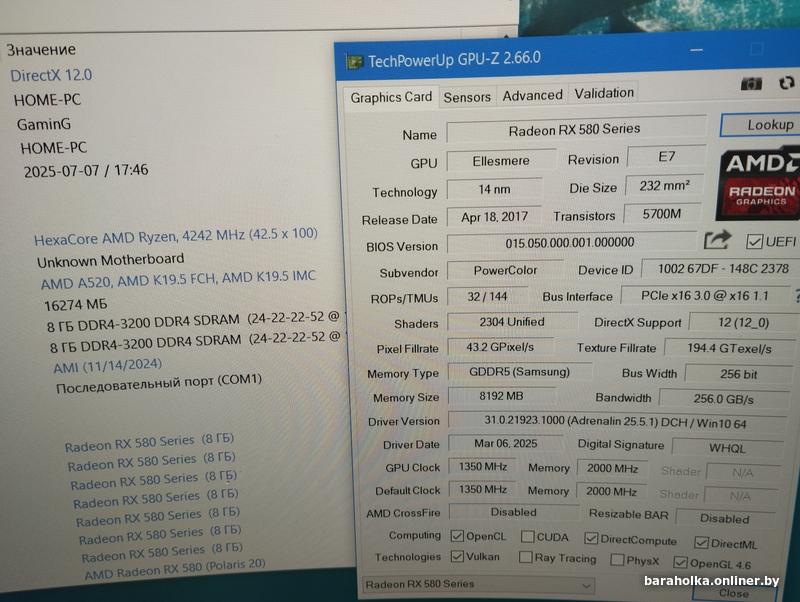The height and width of the screenshot is (602, 800).
Task: Click the Transistors field showing 5700M
Action: tap(662, 213)
